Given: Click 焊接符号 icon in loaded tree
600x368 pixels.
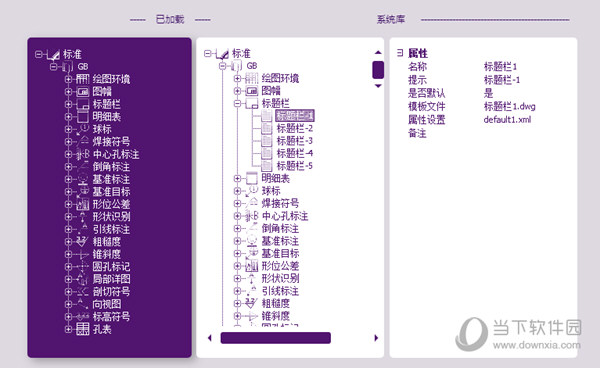Looking at the screenshot, I should point(82,142).
